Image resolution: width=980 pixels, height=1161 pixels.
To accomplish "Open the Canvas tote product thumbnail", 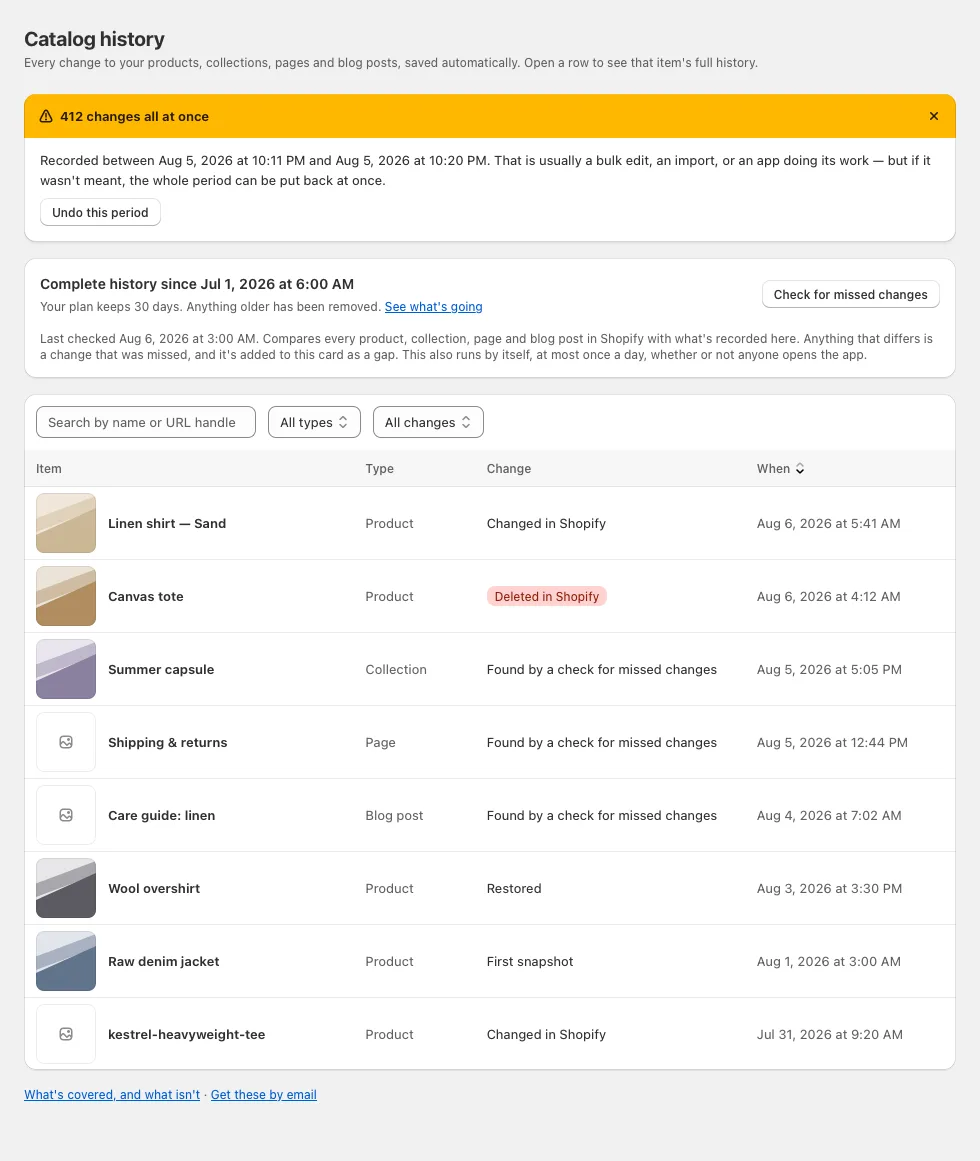I will [x=66, y=596].
